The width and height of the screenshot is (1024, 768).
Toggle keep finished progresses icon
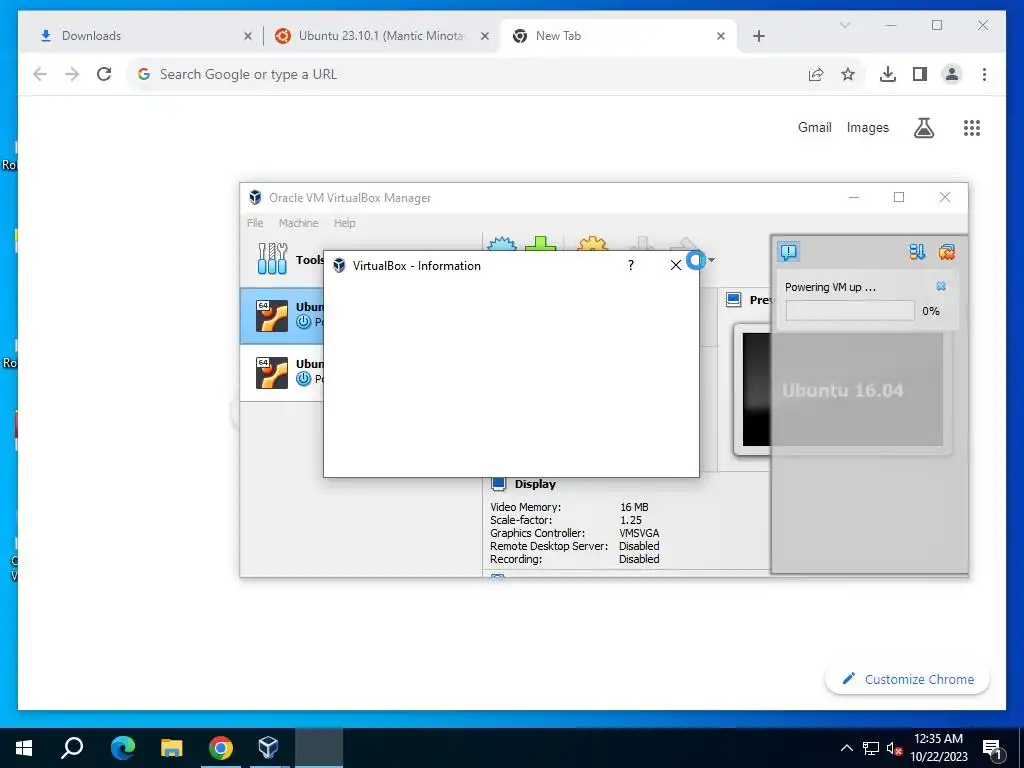947,252
